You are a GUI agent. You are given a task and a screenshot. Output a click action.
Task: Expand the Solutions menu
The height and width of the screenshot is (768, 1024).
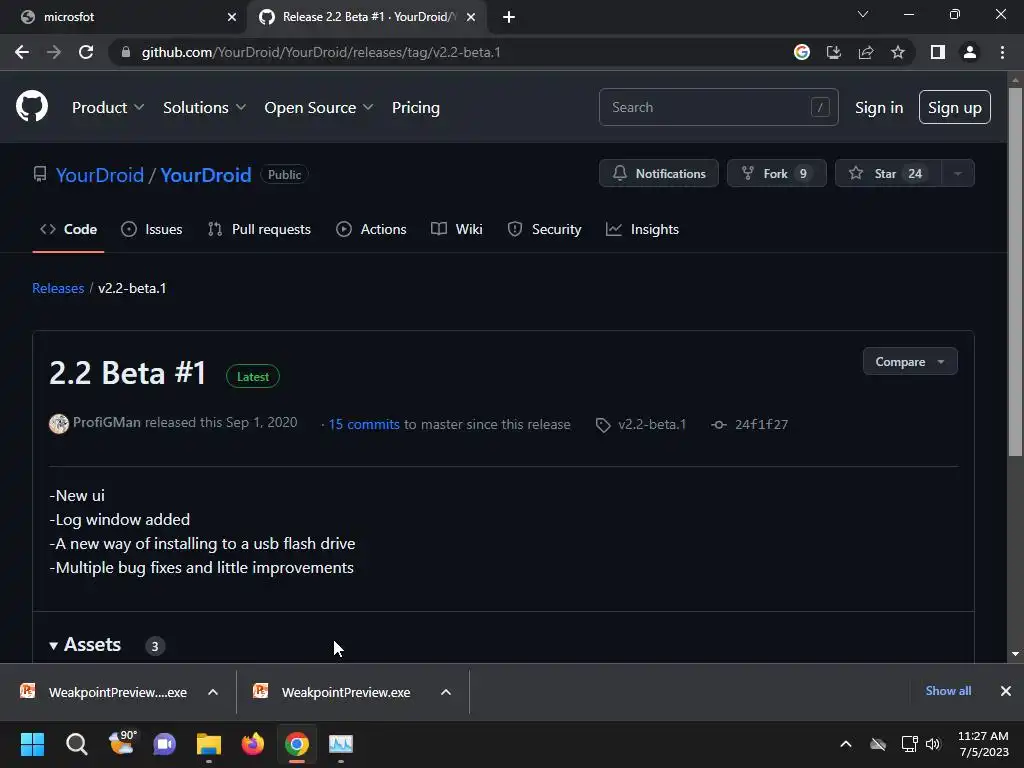(x=204, y=107)
